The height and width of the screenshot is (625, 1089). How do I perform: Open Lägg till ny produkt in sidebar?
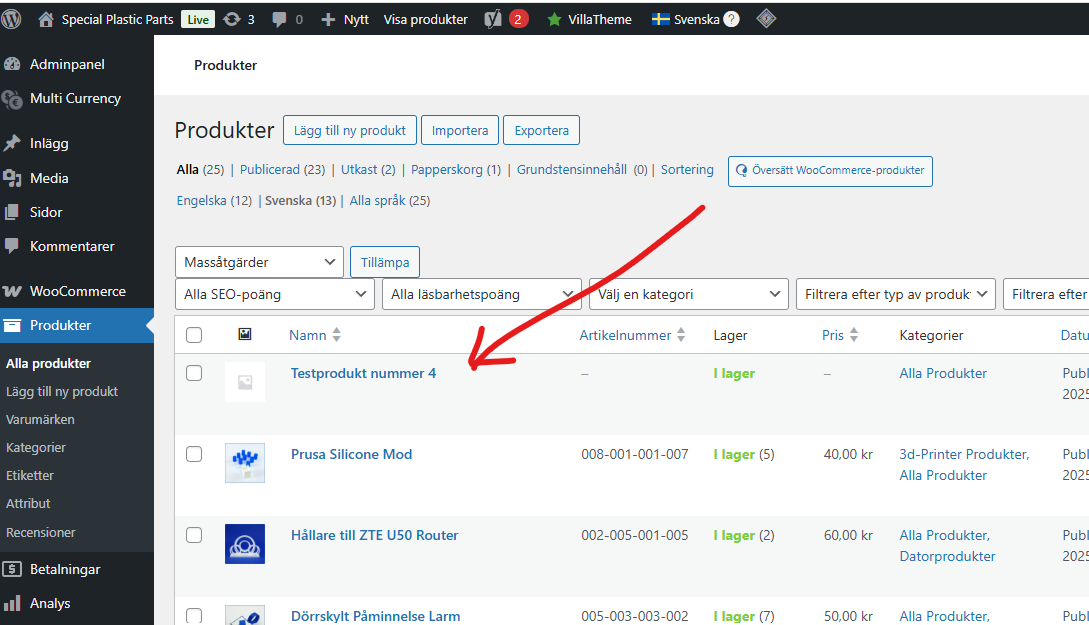[x=62, y=392]
